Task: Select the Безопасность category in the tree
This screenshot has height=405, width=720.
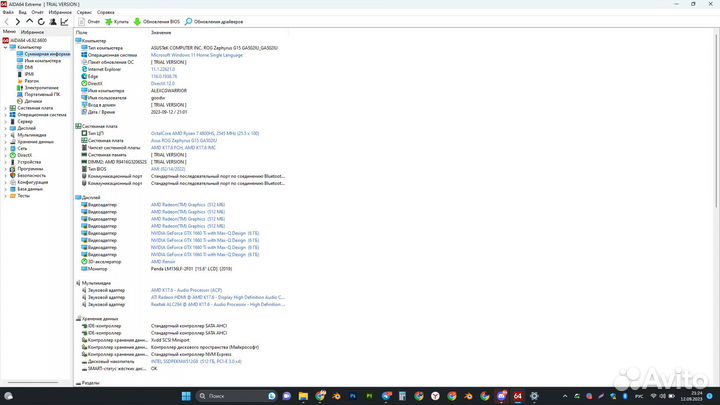Action: tap(31, 175)
